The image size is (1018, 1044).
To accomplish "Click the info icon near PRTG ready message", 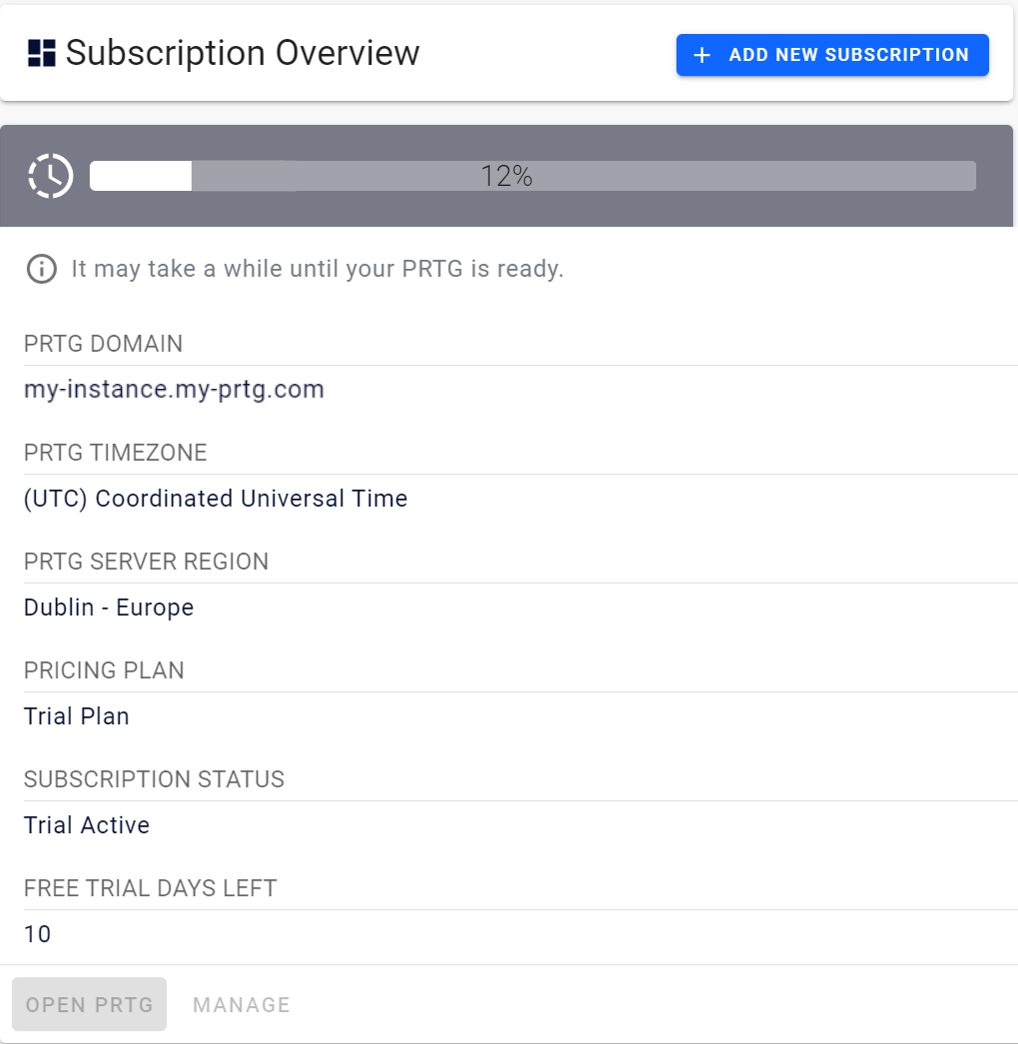I will click(41, 269).
